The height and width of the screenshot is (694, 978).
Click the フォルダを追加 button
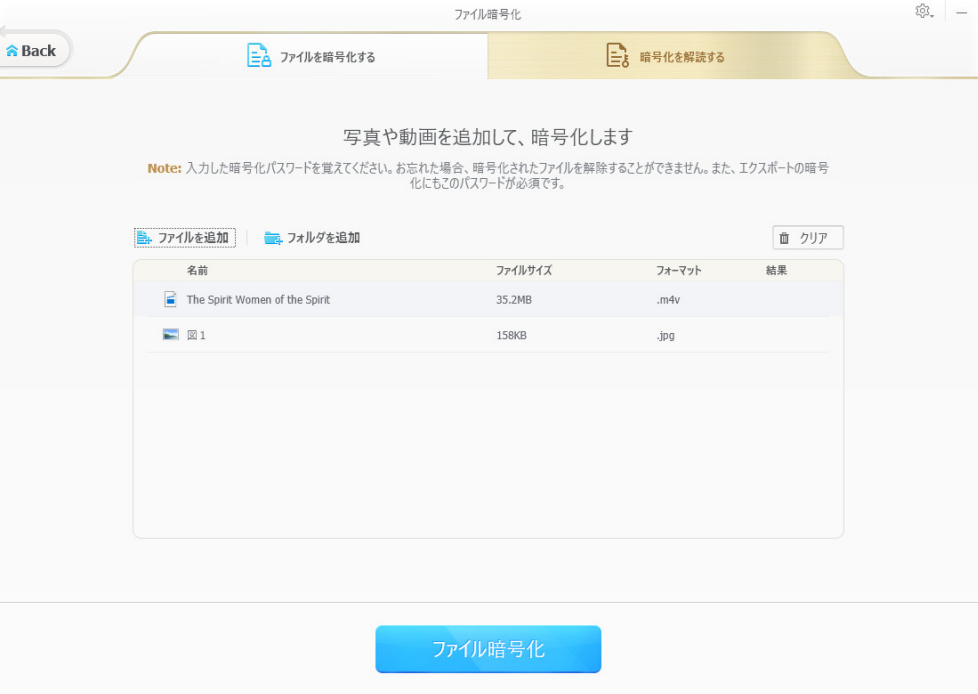(x=312, y=238)
